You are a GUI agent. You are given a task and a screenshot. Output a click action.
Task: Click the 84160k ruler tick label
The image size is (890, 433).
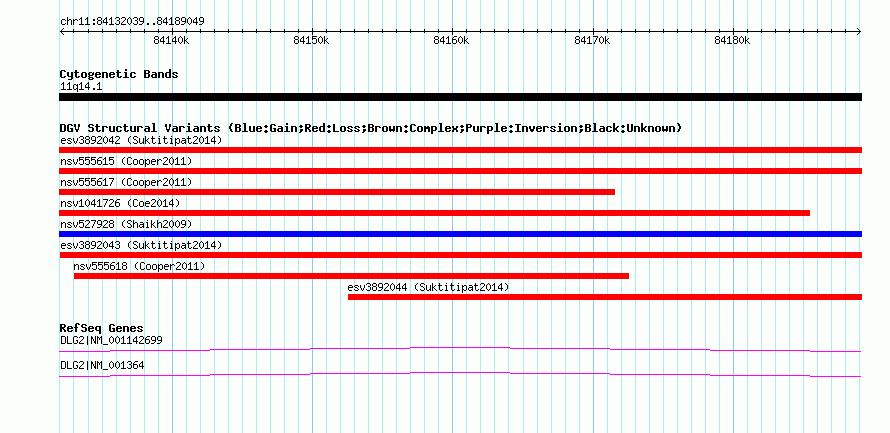[452, 40]
